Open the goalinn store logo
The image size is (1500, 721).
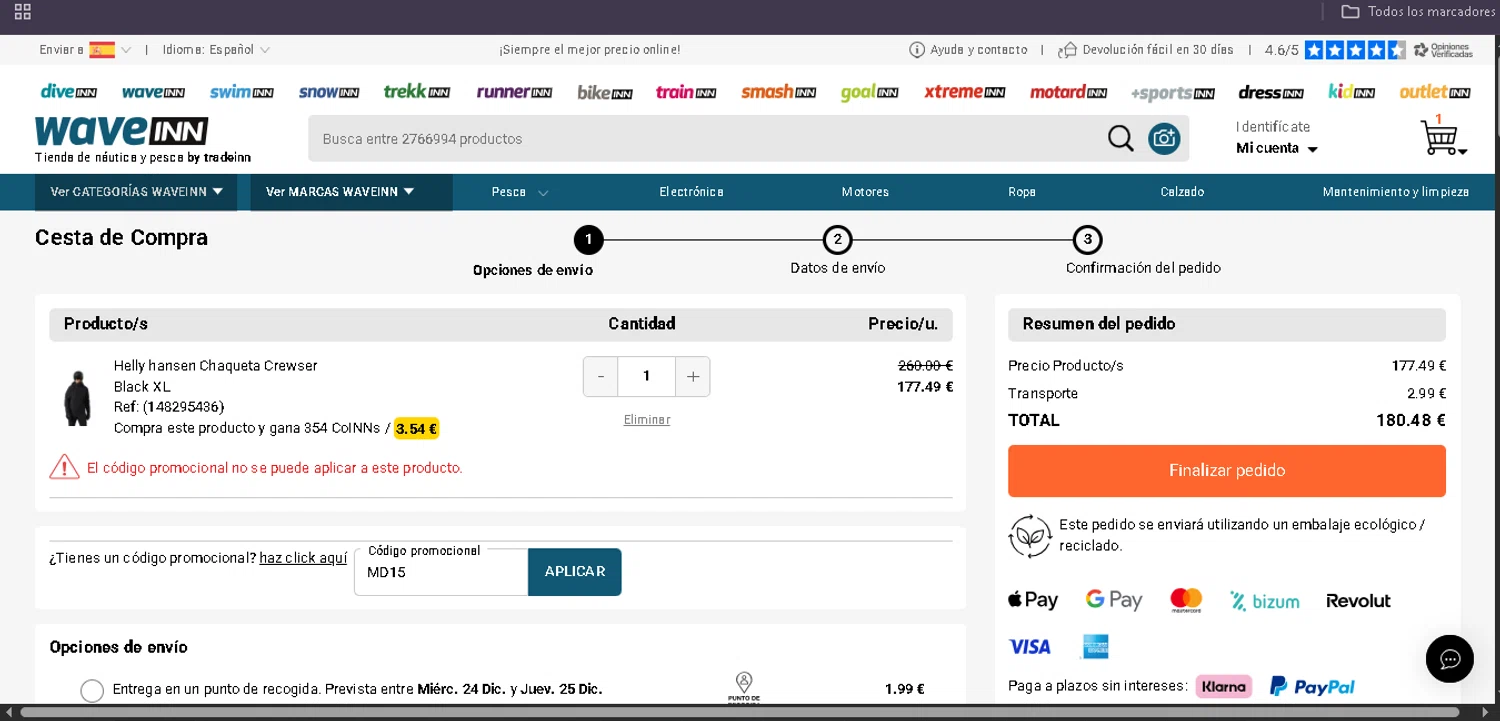point(869,92)
